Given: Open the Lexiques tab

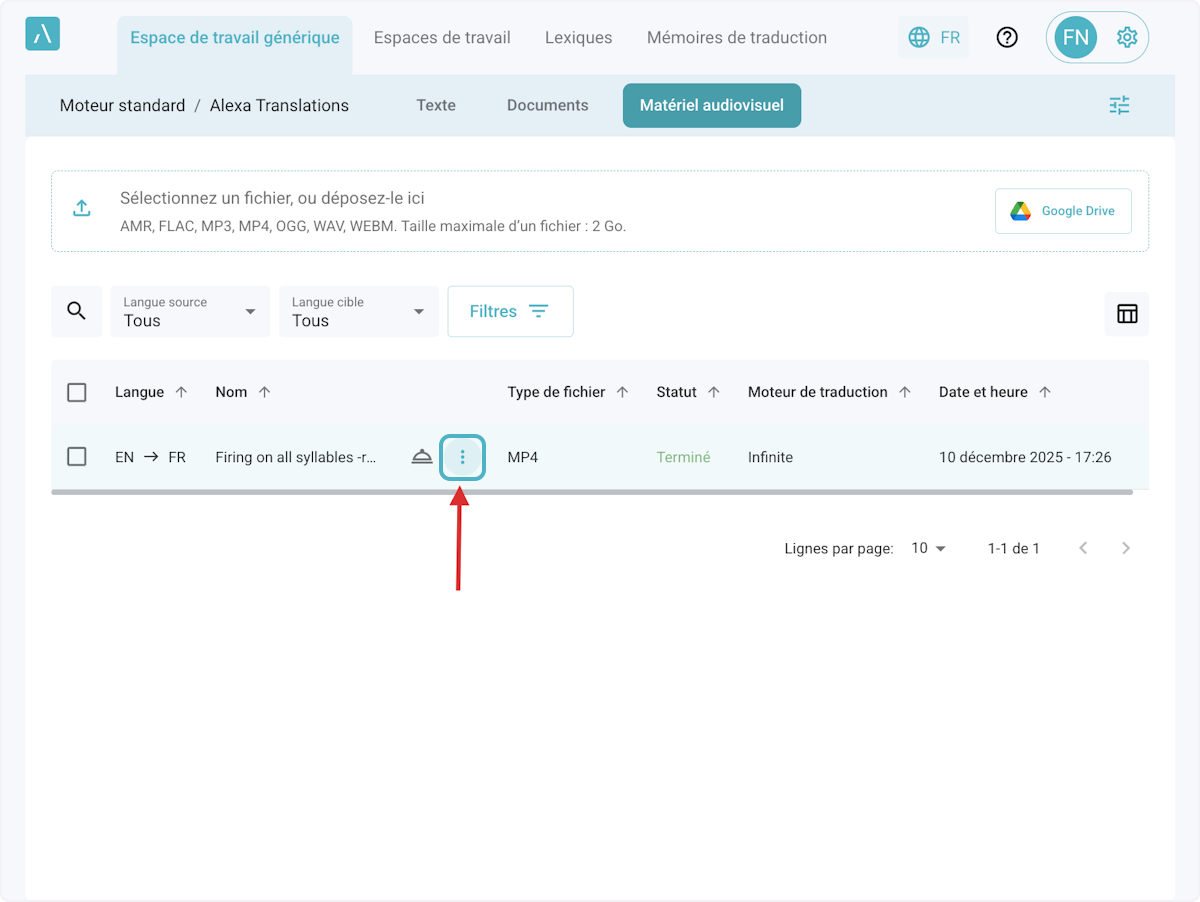Looking at the screenshot, I should 578,38.
